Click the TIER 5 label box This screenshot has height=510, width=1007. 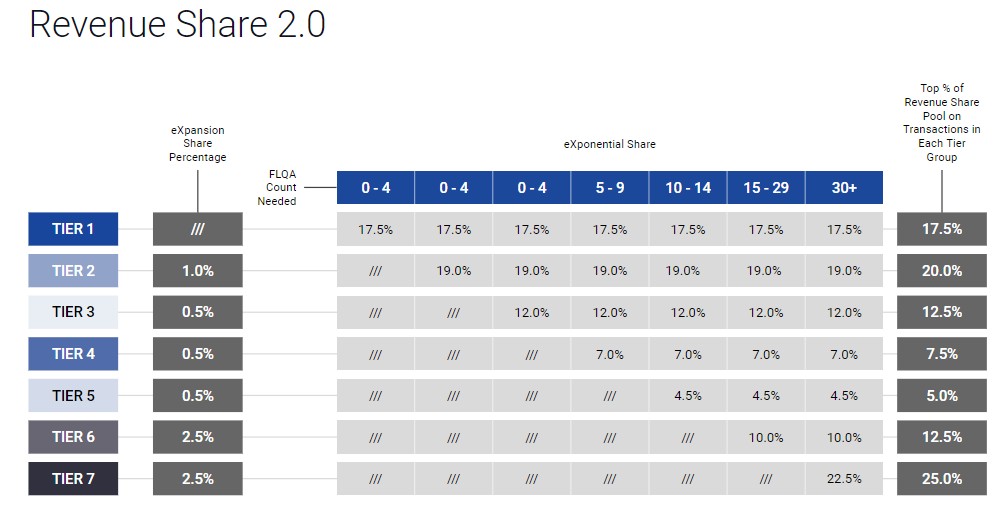[73, 396]
